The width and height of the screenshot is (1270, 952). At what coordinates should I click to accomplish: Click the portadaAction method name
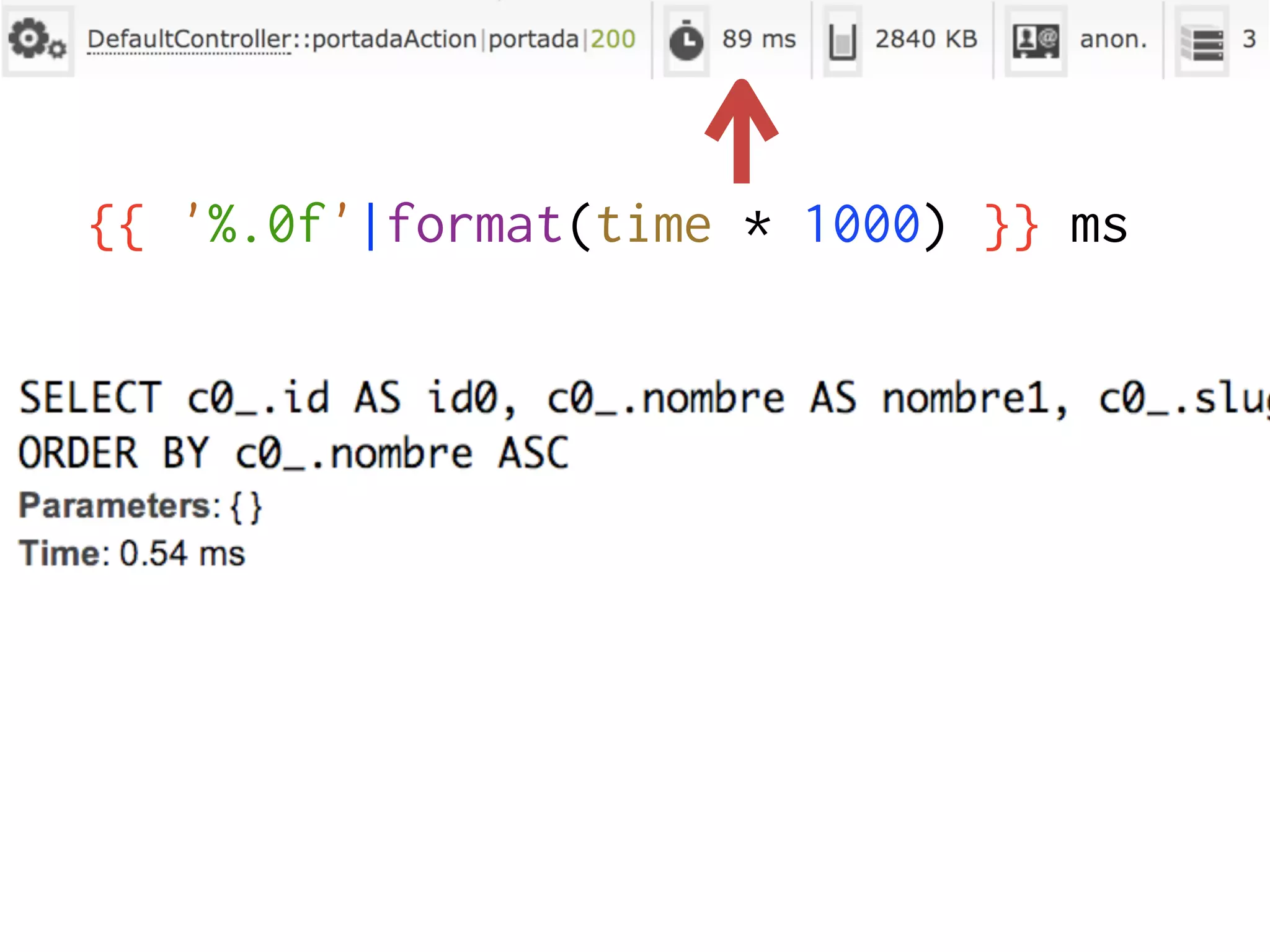394,39
